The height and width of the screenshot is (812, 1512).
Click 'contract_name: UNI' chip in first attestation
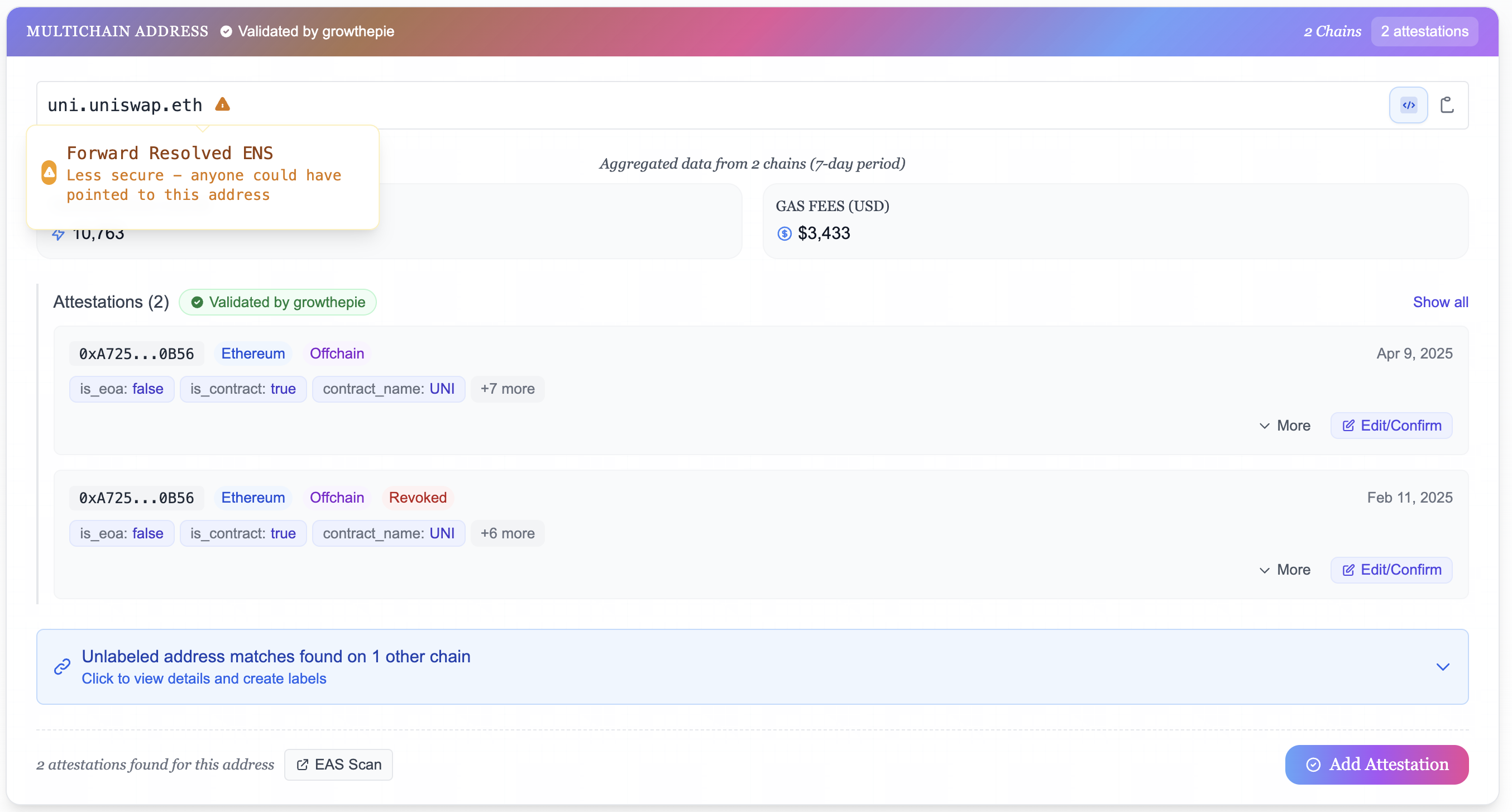pyautogui.click(x=389, y=389)
